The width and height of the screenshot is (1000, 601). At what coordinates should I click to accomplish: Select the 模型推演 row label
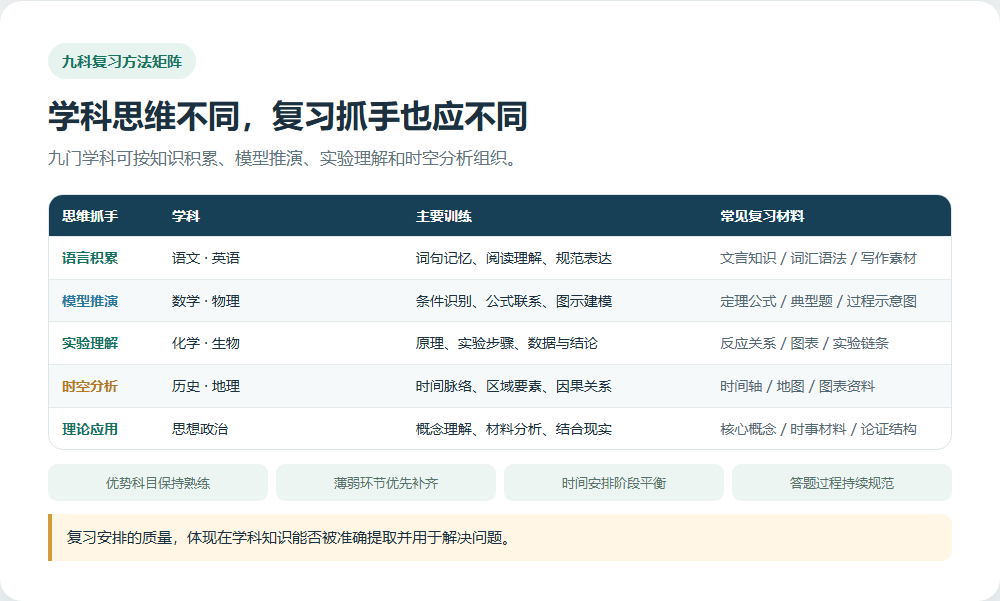(90, 301)
